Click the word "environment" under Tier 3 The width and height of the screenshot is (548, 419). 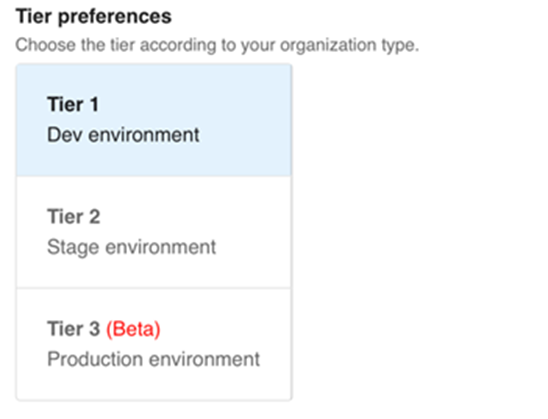[x=204, y=359]
